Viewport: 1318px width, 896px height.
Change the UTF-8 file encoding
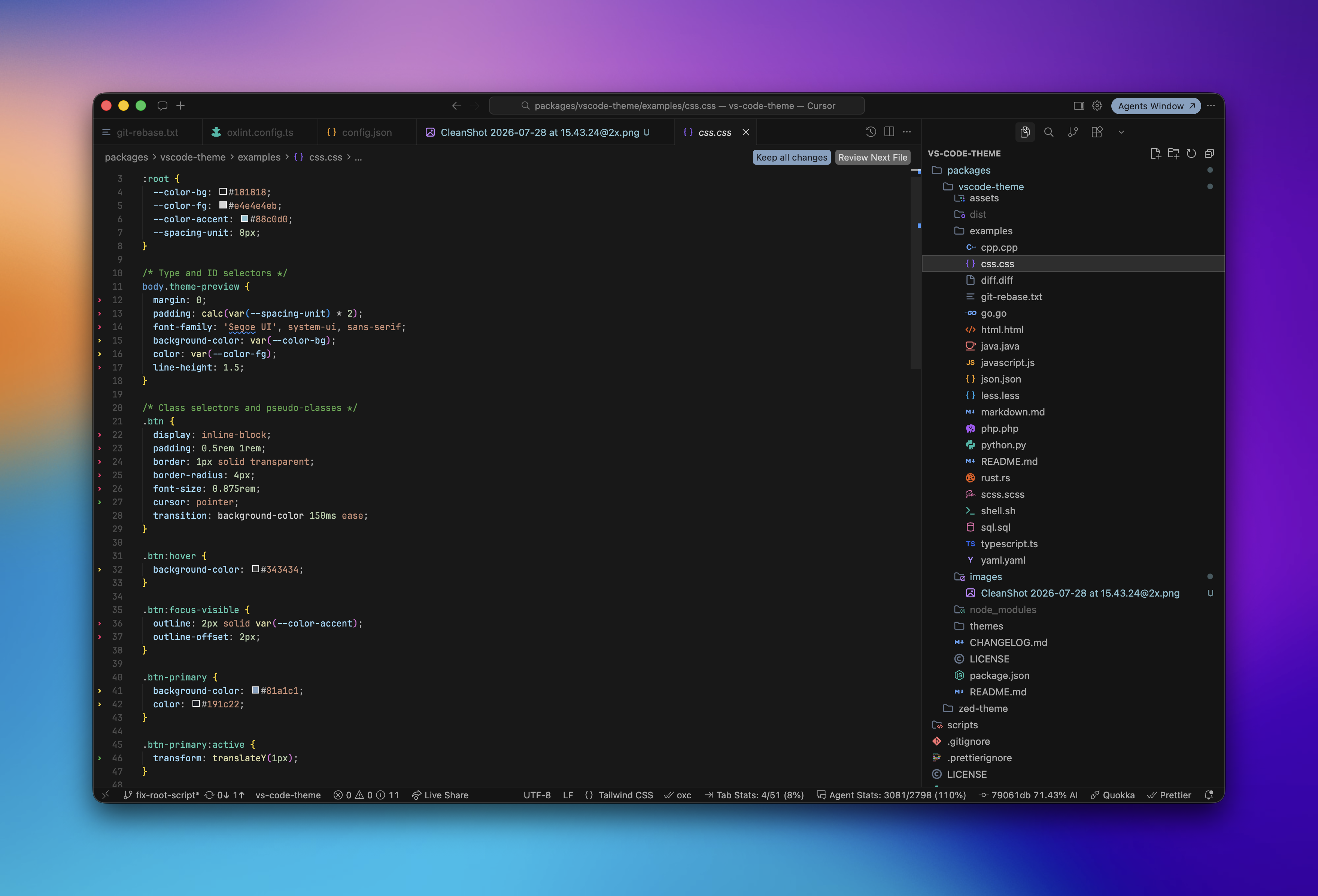[x=537, y=795]
